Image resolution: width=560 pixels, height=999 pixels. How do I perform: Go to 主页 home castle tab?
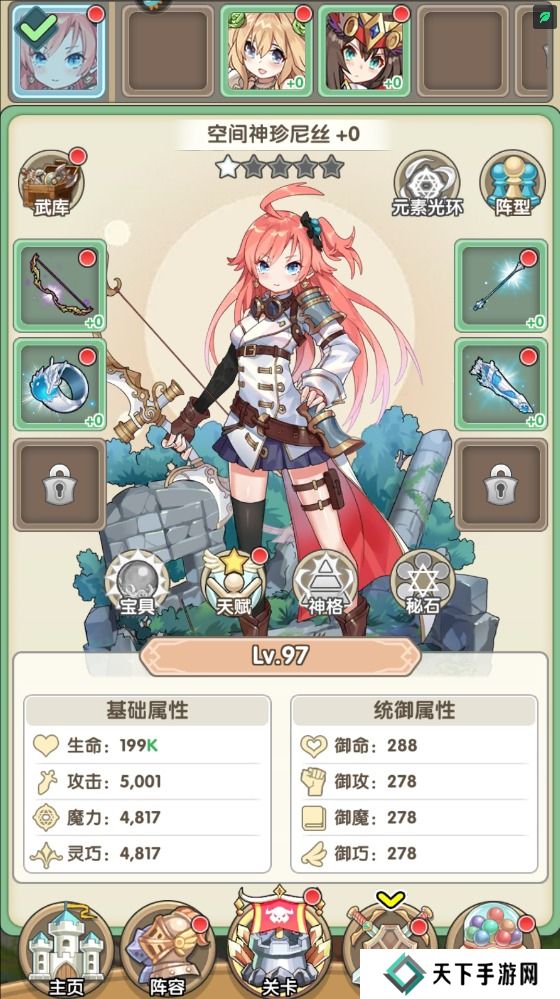click(x=66, y=949)
